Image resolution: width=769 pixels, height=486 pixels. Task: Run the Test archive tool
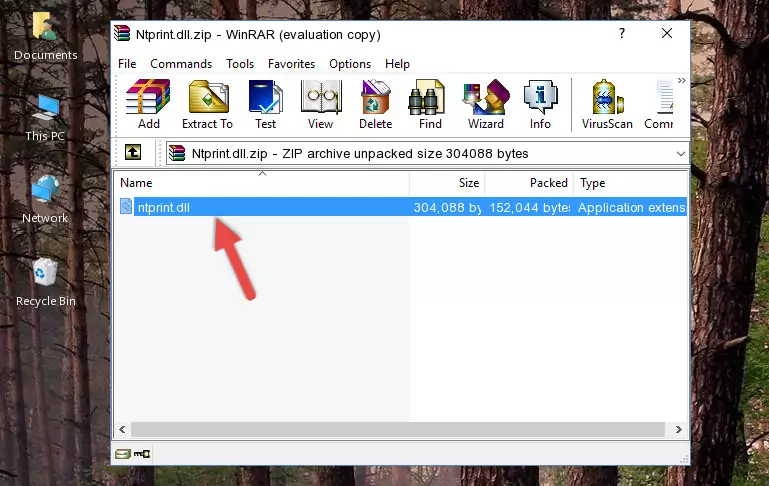tap(265, 104)
